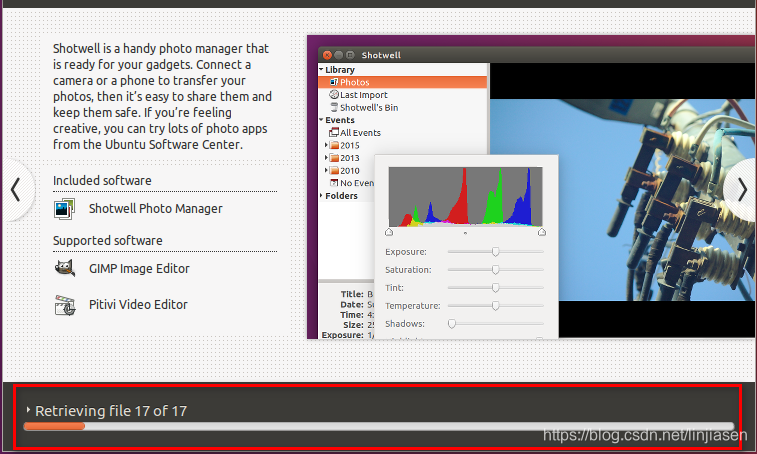The image size is (757, 454).
Task: Click the photo preview in Shotwell
Action: pos(623,200)
